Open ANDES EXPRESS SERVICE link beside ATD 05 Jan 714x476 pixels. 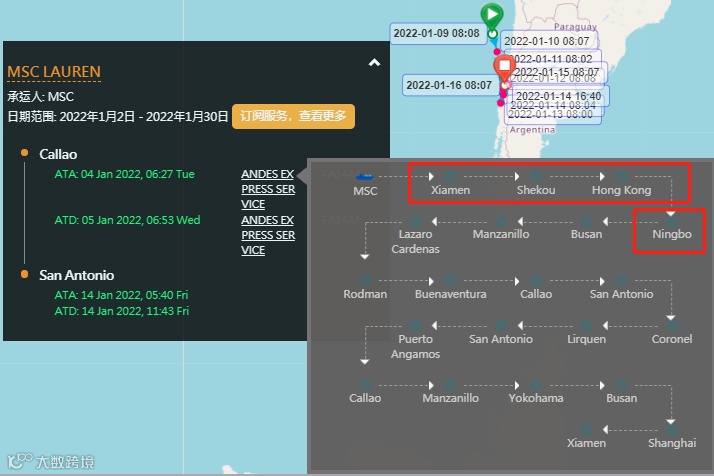coord(268,235)
